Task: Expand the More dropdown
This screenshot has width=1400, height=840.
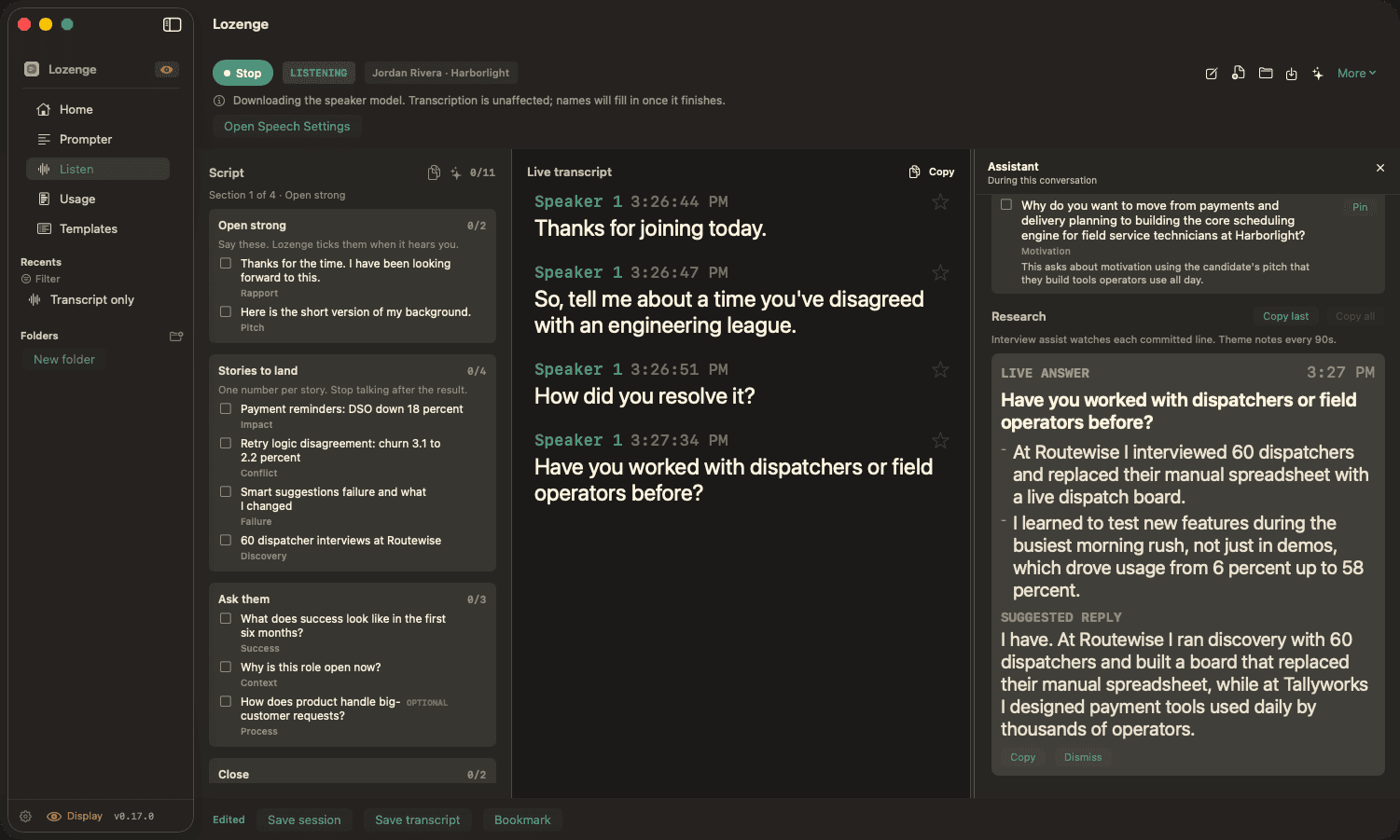Action: pos(1356,73)
